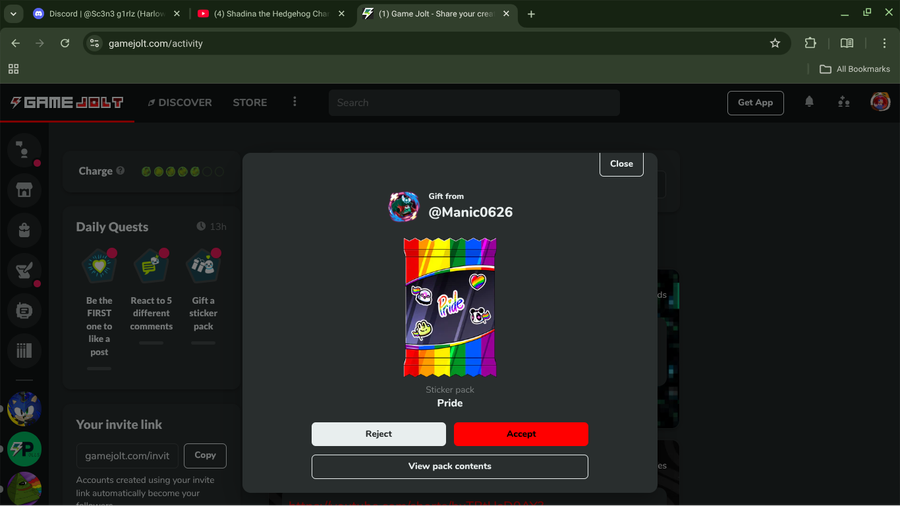
Task: Click the Your invite link heading
Action: point(119,425)
